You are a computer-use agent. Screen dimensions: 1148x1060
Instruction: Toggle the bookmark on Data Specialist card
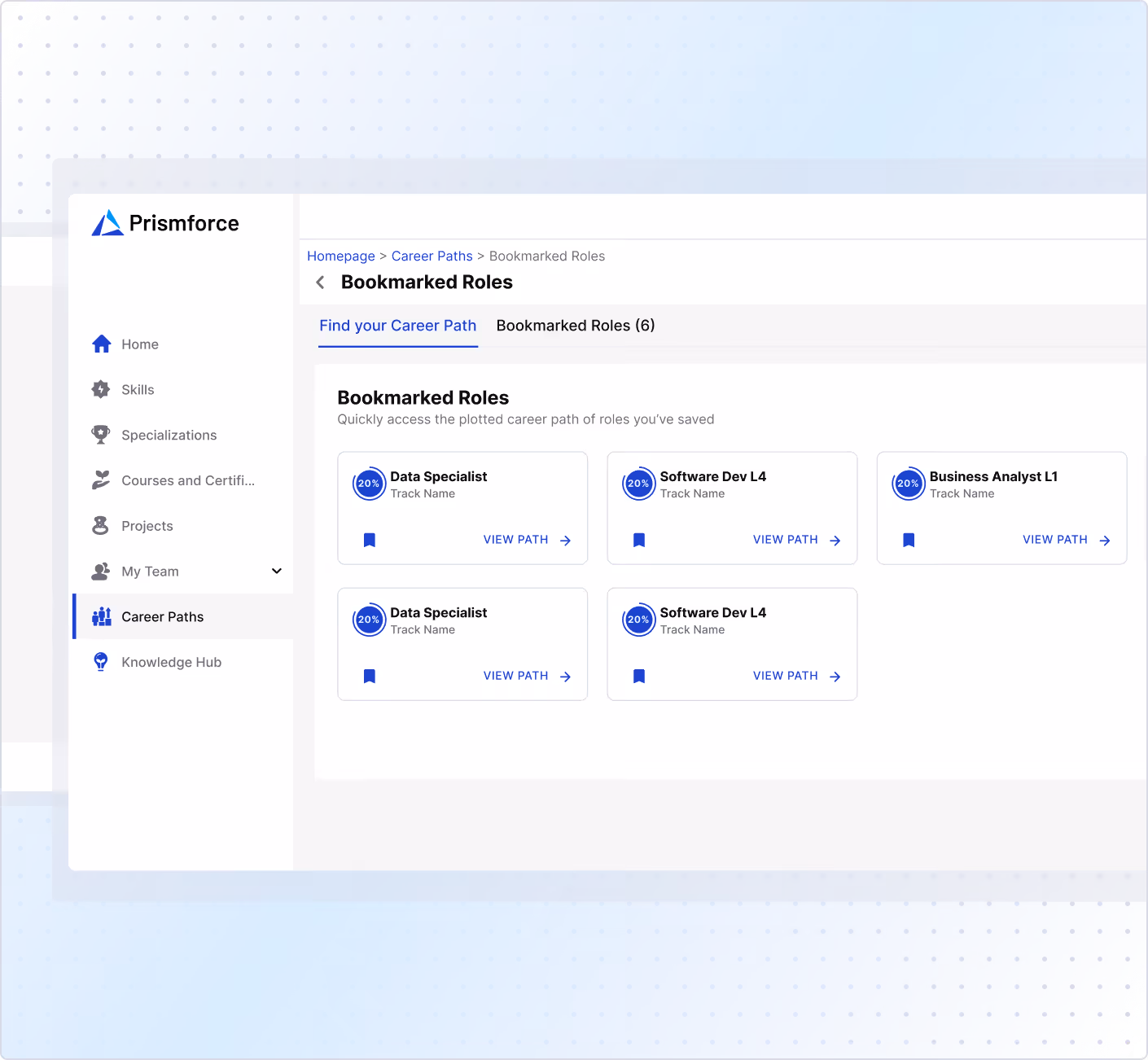point(369,540)
